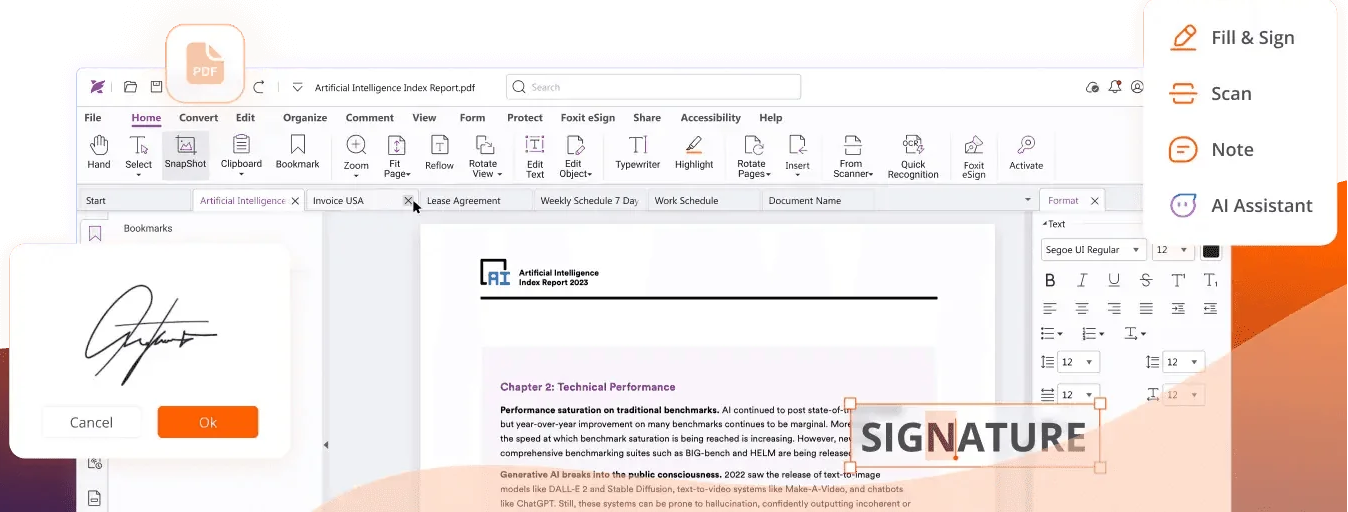Align text right in Format panel
1348x512 pixels.
pyautogui.click(x=1114, y=308)
